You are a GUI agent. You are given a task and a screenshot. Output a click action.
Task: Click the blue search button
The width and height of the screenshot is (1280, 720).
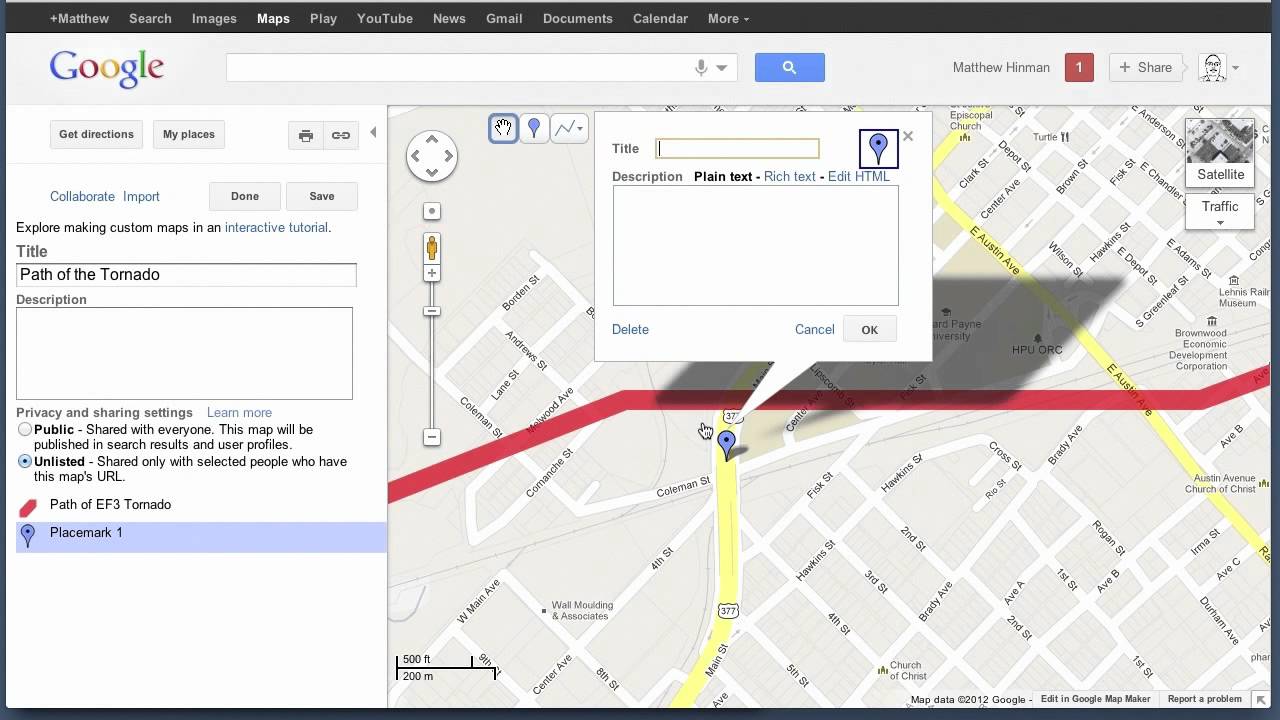(x=789, y=67)
